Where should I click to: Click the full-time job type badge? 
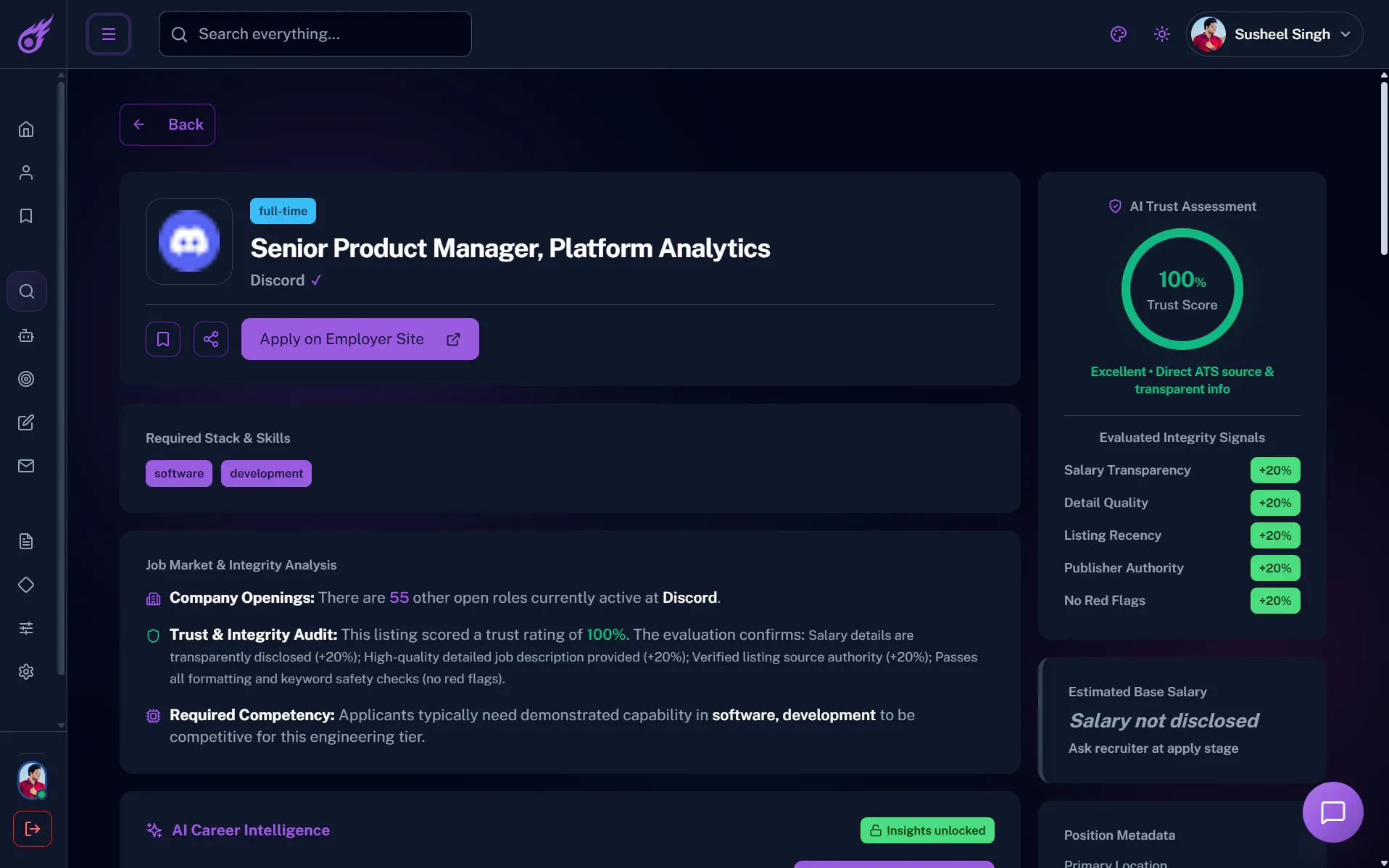[x=283, y=211]
